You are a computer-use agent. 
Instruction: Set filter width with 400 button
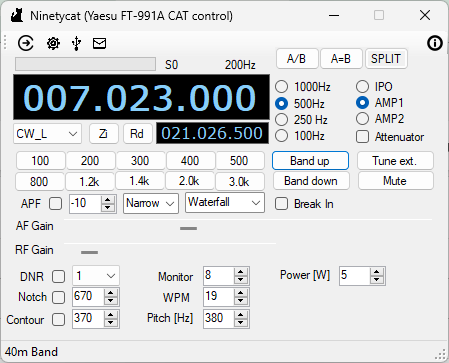tap(190, 161)
